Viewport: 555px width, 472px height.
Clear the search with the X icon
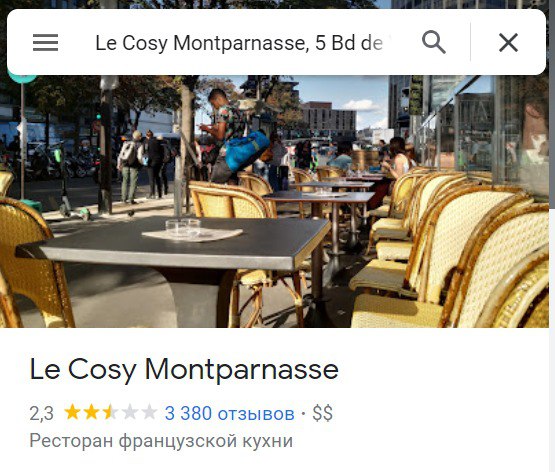(508, 42)
